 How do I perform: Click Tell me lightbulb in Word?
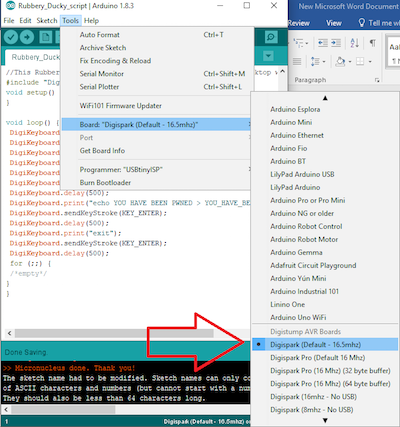tap(361, 22)
